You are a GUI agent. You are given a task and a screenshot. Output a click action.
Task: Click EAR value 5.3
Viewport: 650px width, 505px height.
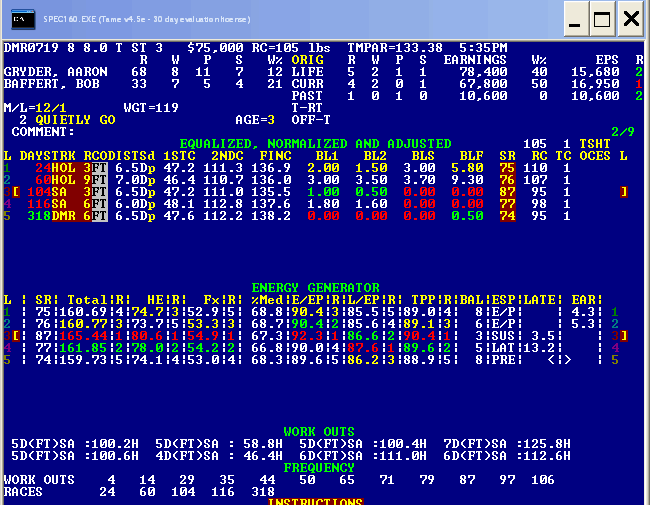[584, 324]
